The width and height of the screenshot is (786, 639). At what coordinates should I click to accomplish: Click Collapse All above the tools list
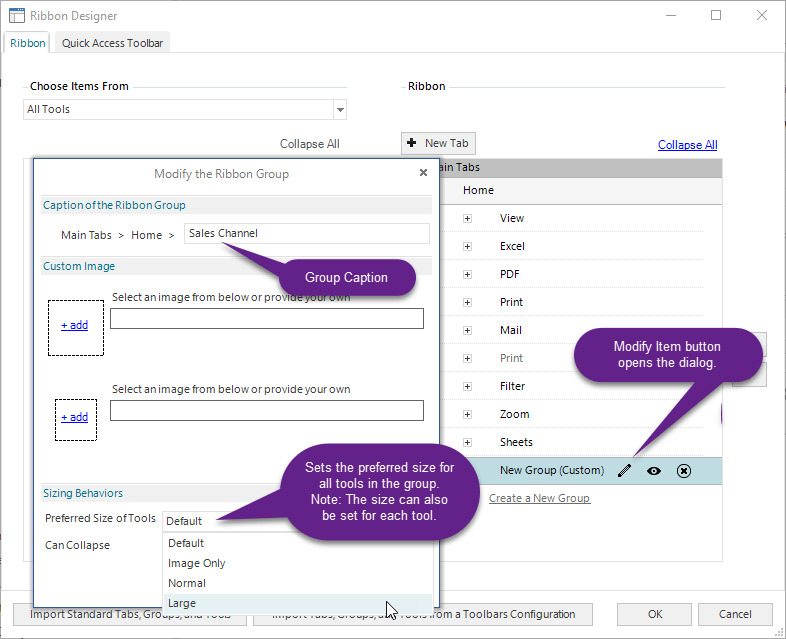[309, 144]
